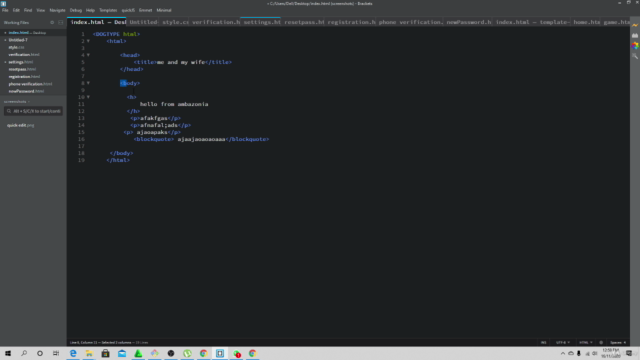Open the quickJS menu
This screenshot has height=360, width=640.
128,10
